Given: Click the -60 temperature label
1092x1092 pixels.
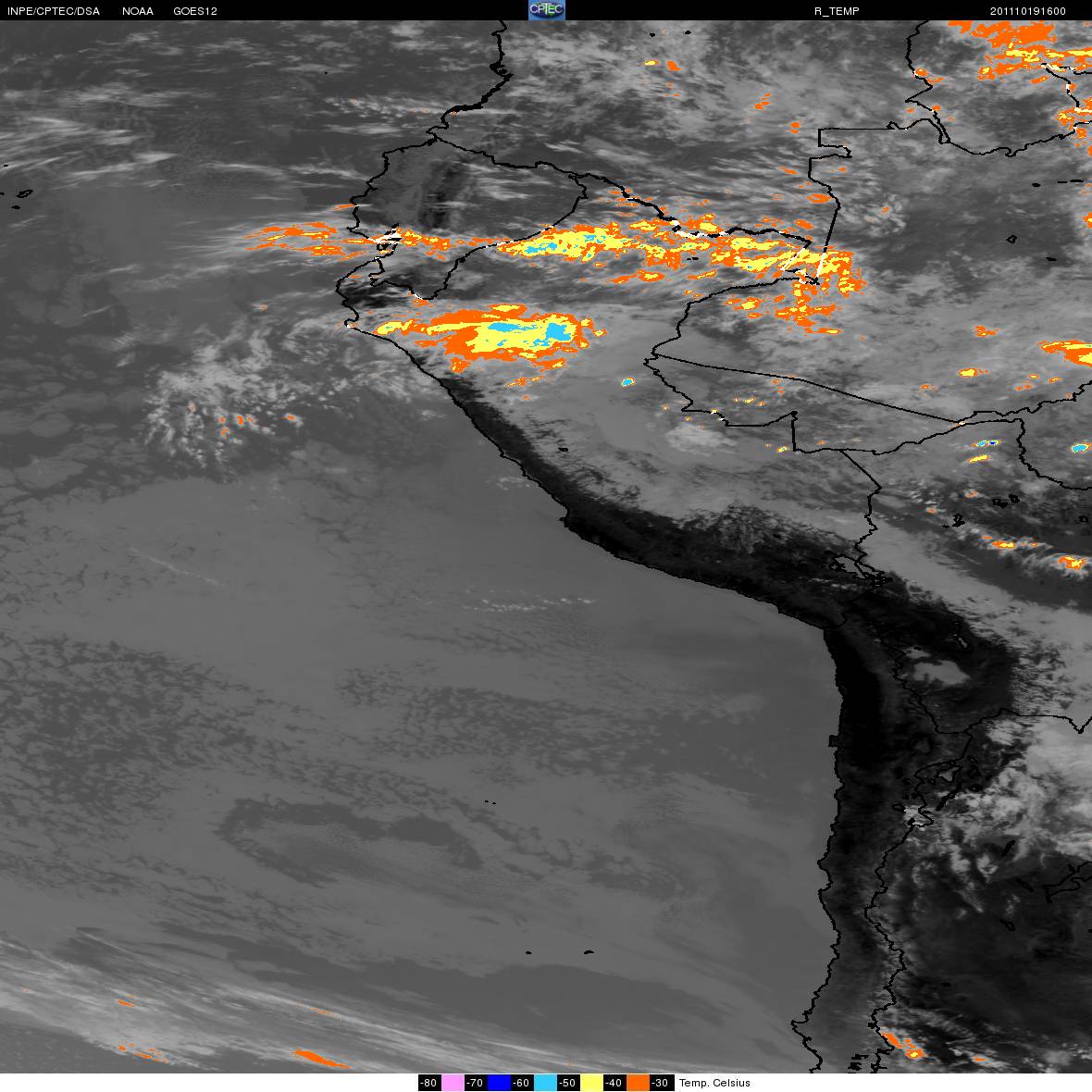Looking at the screenshot, I should point(522,1083).
